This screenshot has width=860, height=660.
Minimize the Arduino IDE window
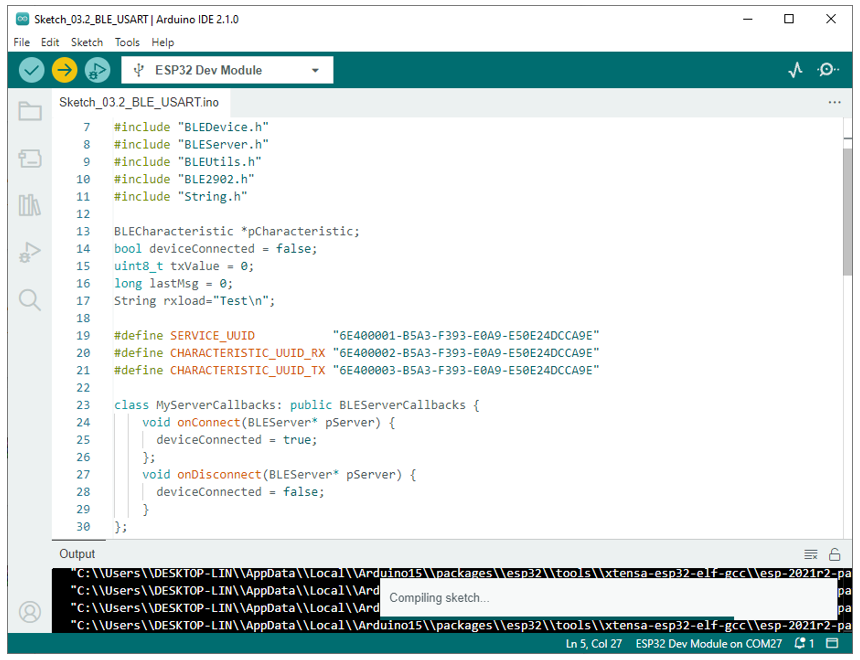(x=747, y=19)
